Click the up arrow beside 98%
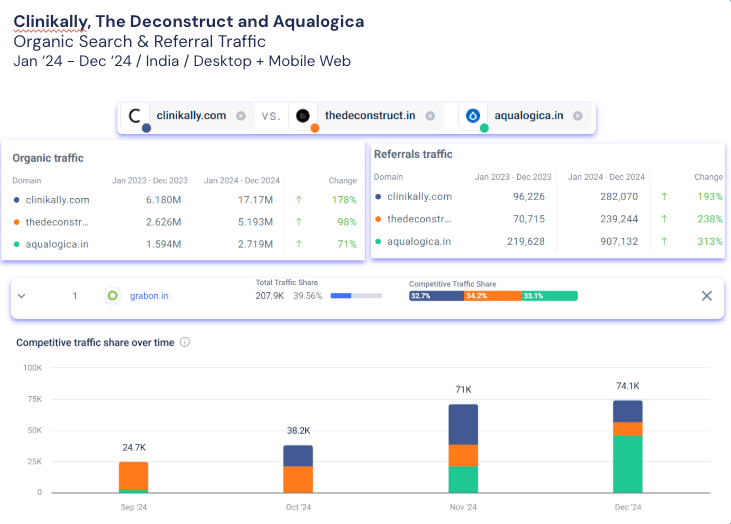The width and height of the screenshot is (731, 524). point(299,222)
